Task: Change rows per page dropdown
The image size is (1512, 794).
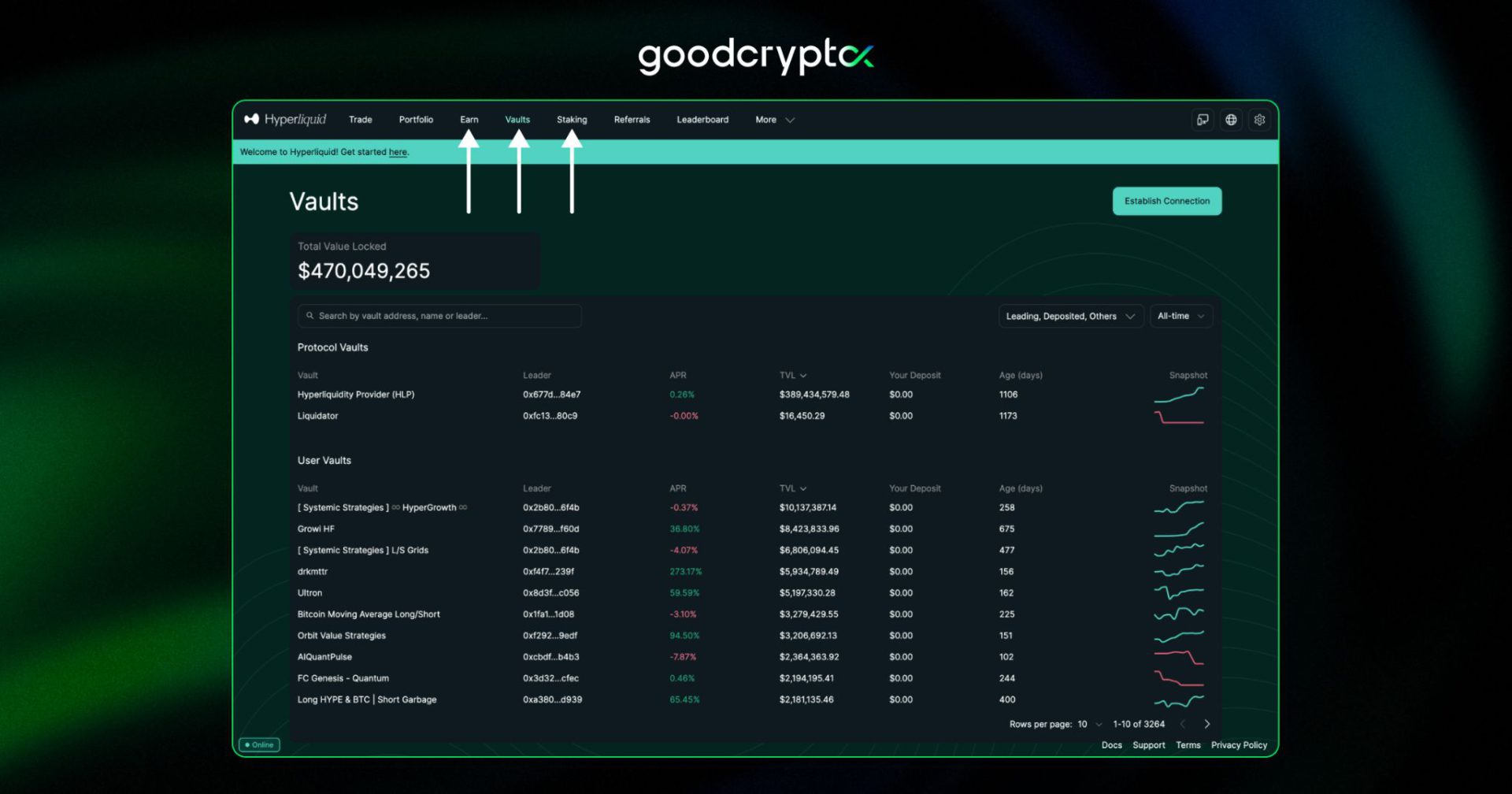Action: click(1090, 724)
